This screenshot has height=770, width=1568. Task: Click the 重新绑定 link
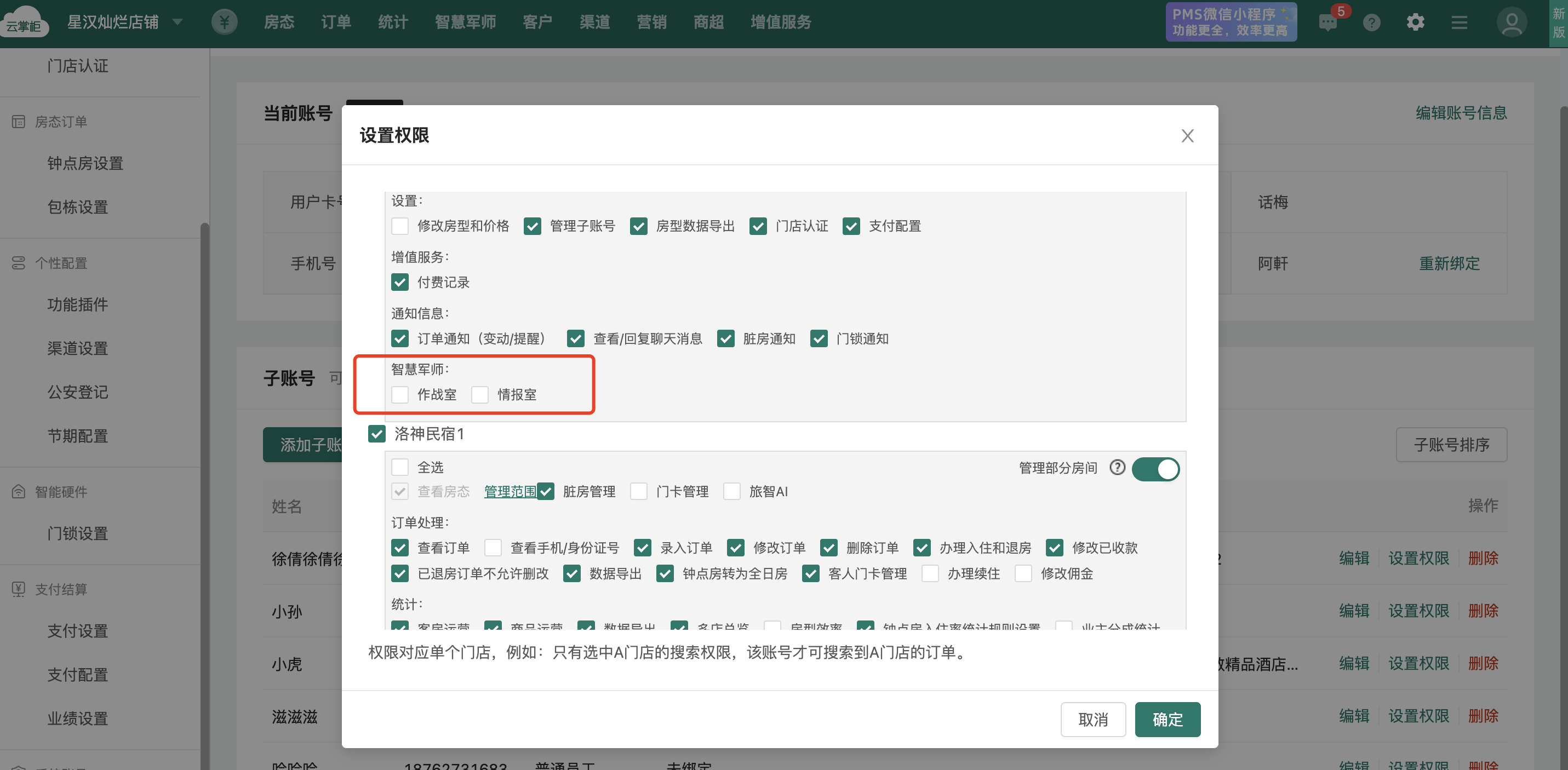pyautogui.click(x=1449, y=263)
